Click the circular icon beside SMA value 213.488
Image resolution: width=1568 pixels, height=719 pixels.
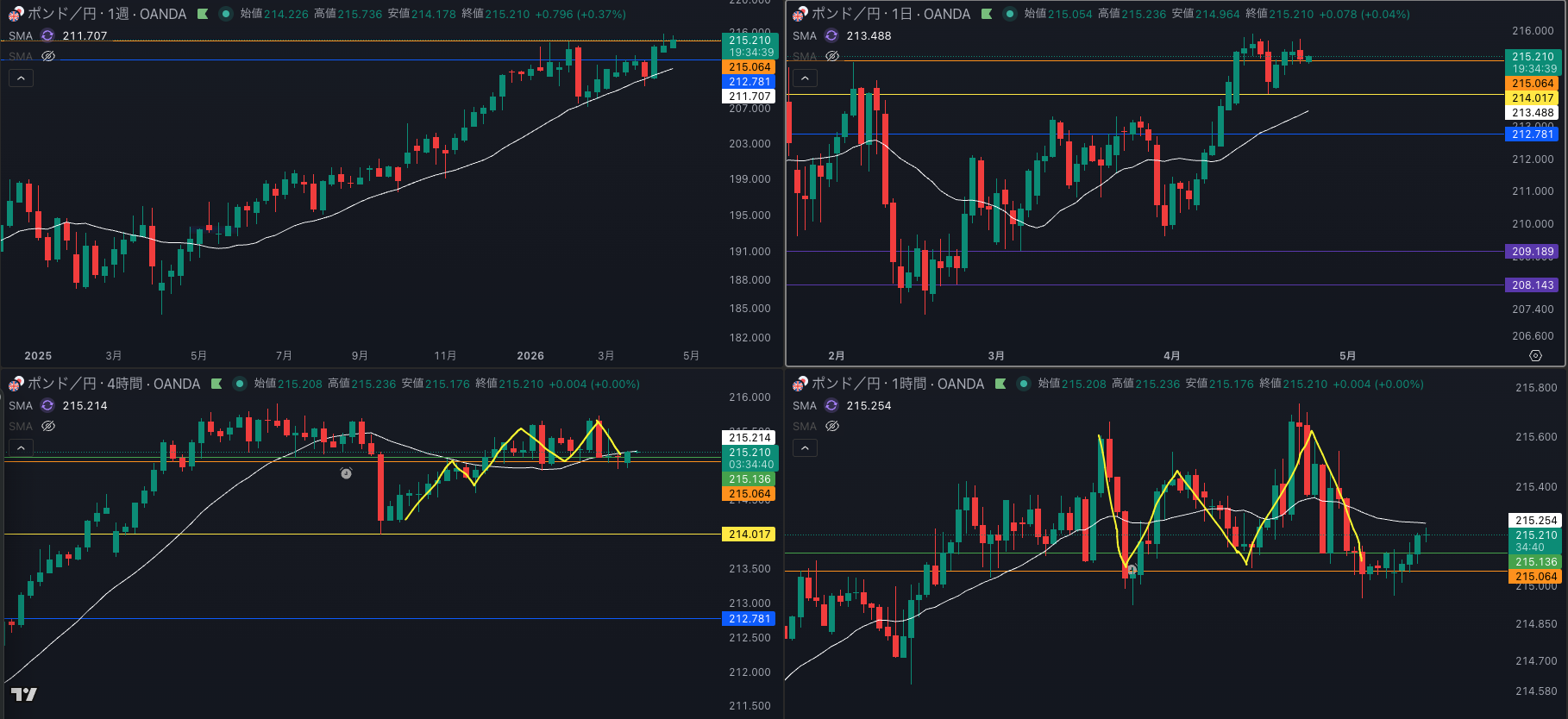click(831, 35)
